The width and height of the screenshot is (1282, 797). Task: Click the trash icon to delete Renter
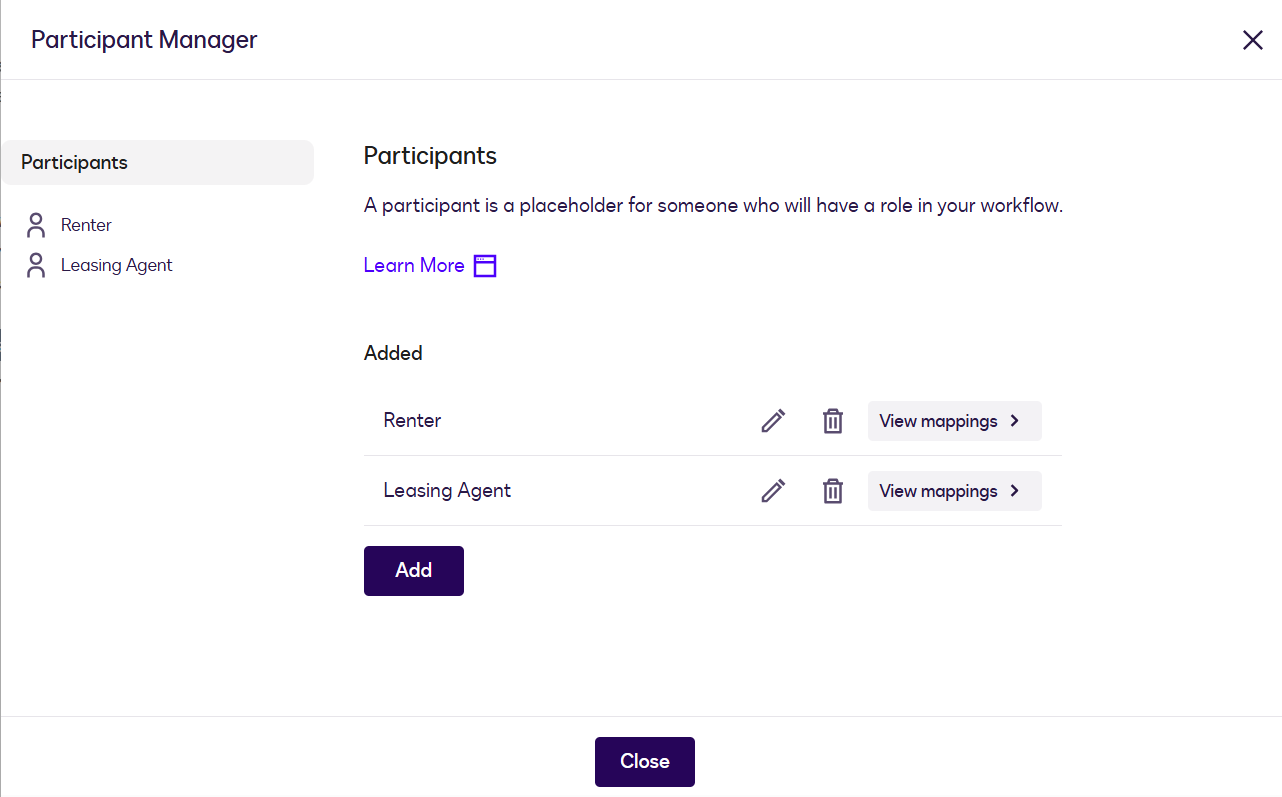coord(832,420)
